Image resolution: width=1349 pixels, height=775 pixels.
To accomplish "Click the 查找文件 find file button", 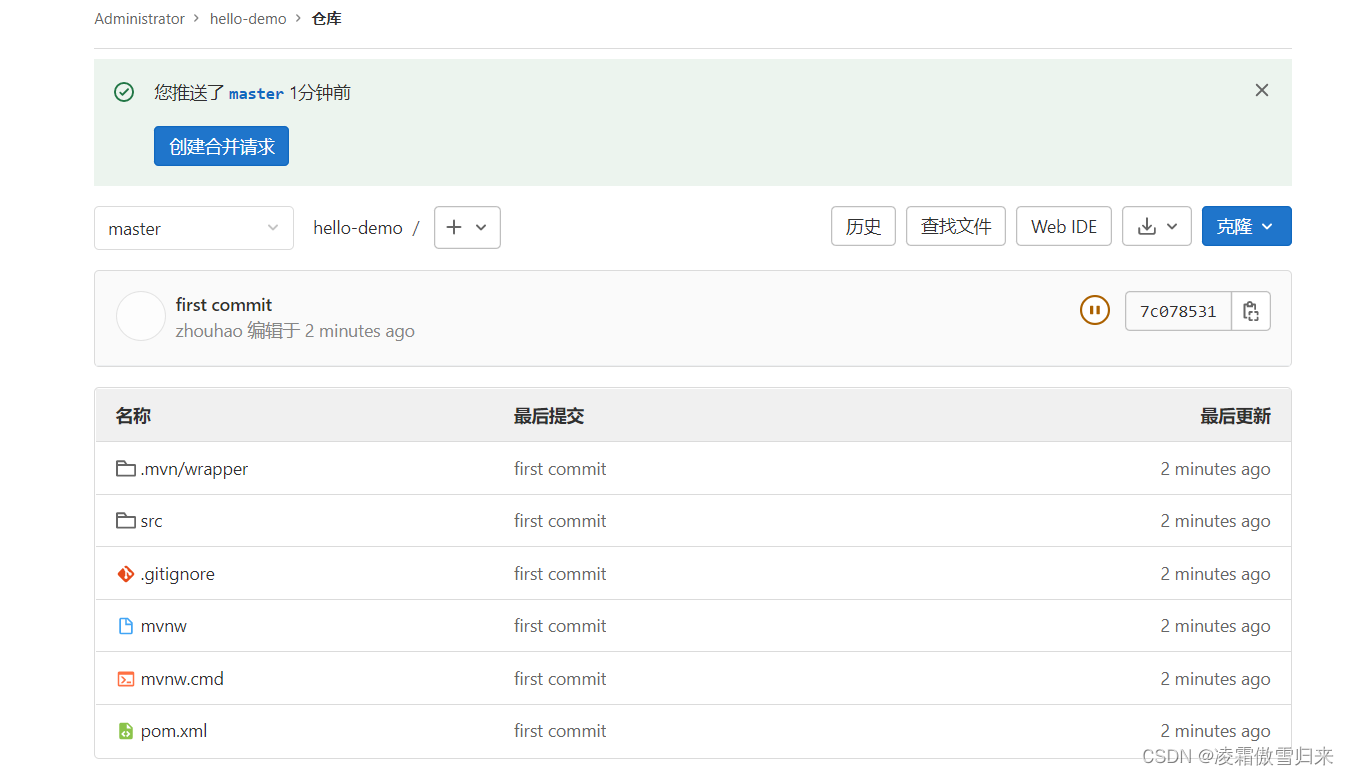I will coord(955,226).
